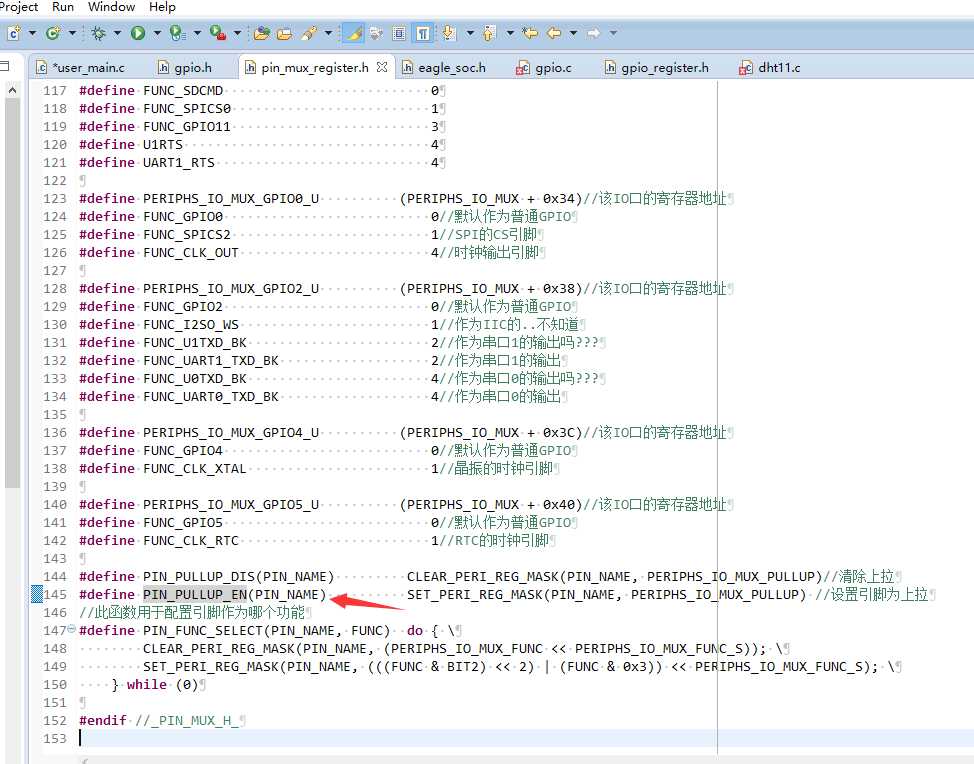Open dropdown next to New C file icon
The height and width of the screenshot is (764, 974).
32,33
